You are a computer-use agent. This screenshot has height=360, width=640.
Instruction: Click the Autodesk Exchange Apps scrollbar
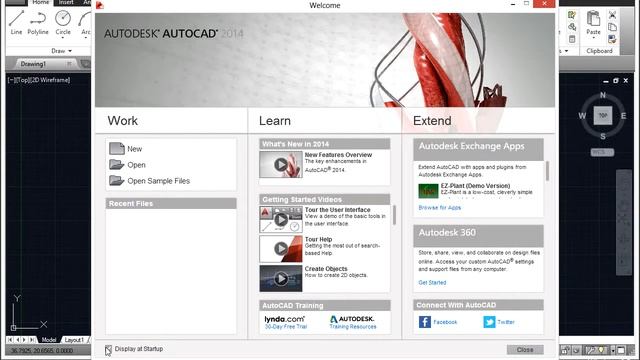[x=547, y=171]
